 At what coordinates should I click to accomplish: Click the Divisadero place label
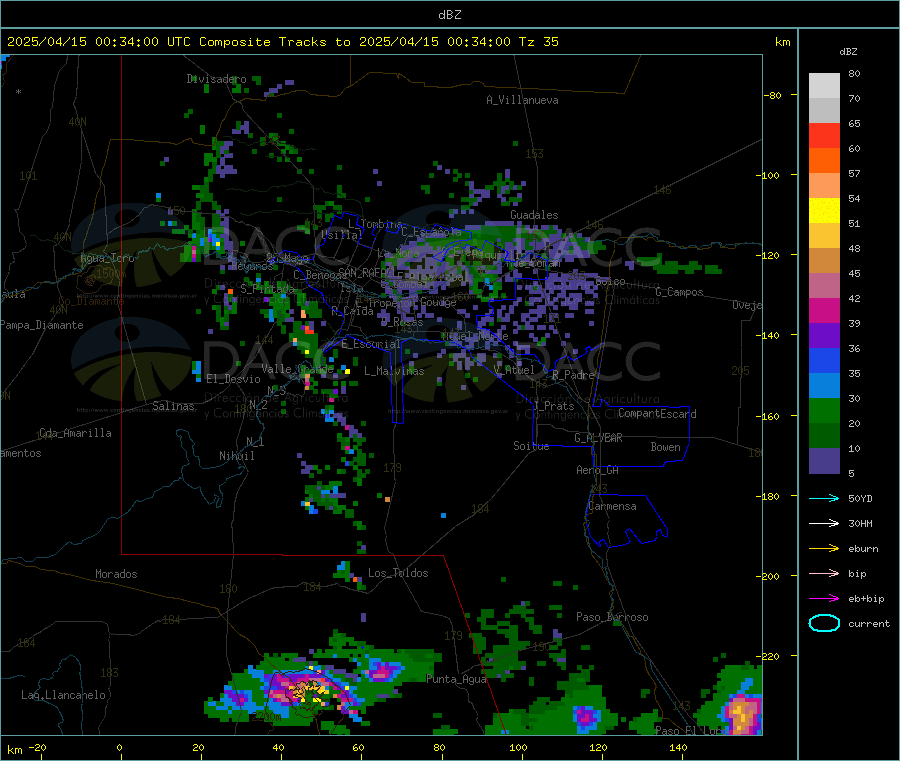coord(216,79)
